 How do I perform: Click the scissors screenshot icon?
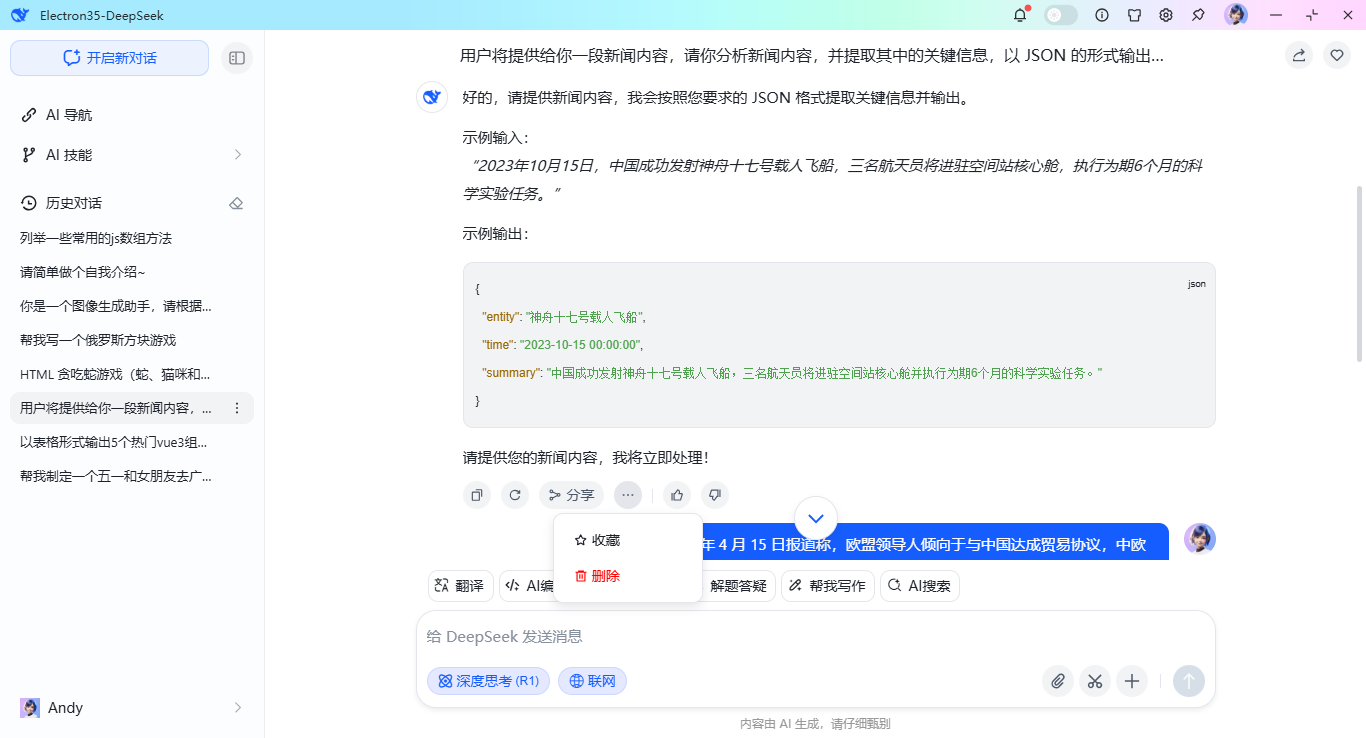click(x=1095, y=681)
